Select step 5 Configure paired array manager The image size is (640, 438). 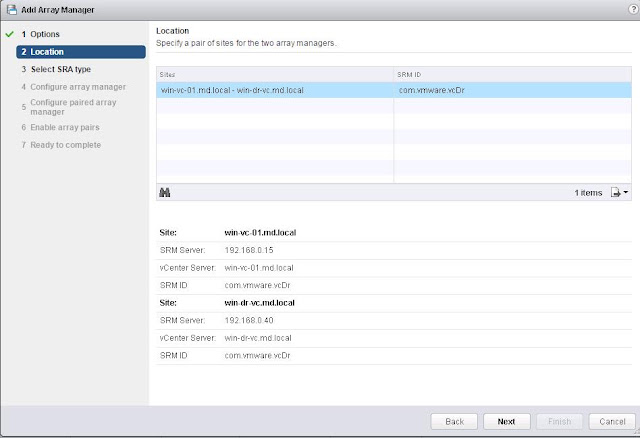point(69,107)
